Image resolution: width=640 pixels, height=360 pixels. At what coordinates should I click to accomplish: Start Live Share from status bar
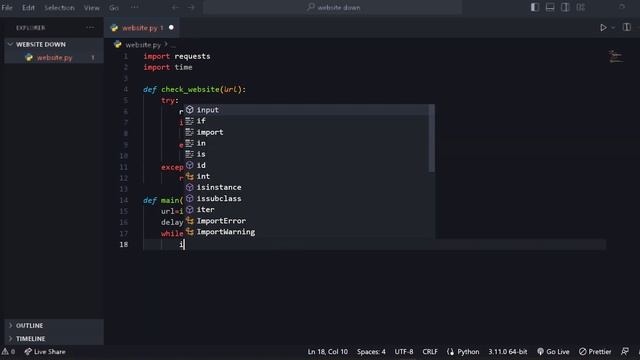coord(45,351)
